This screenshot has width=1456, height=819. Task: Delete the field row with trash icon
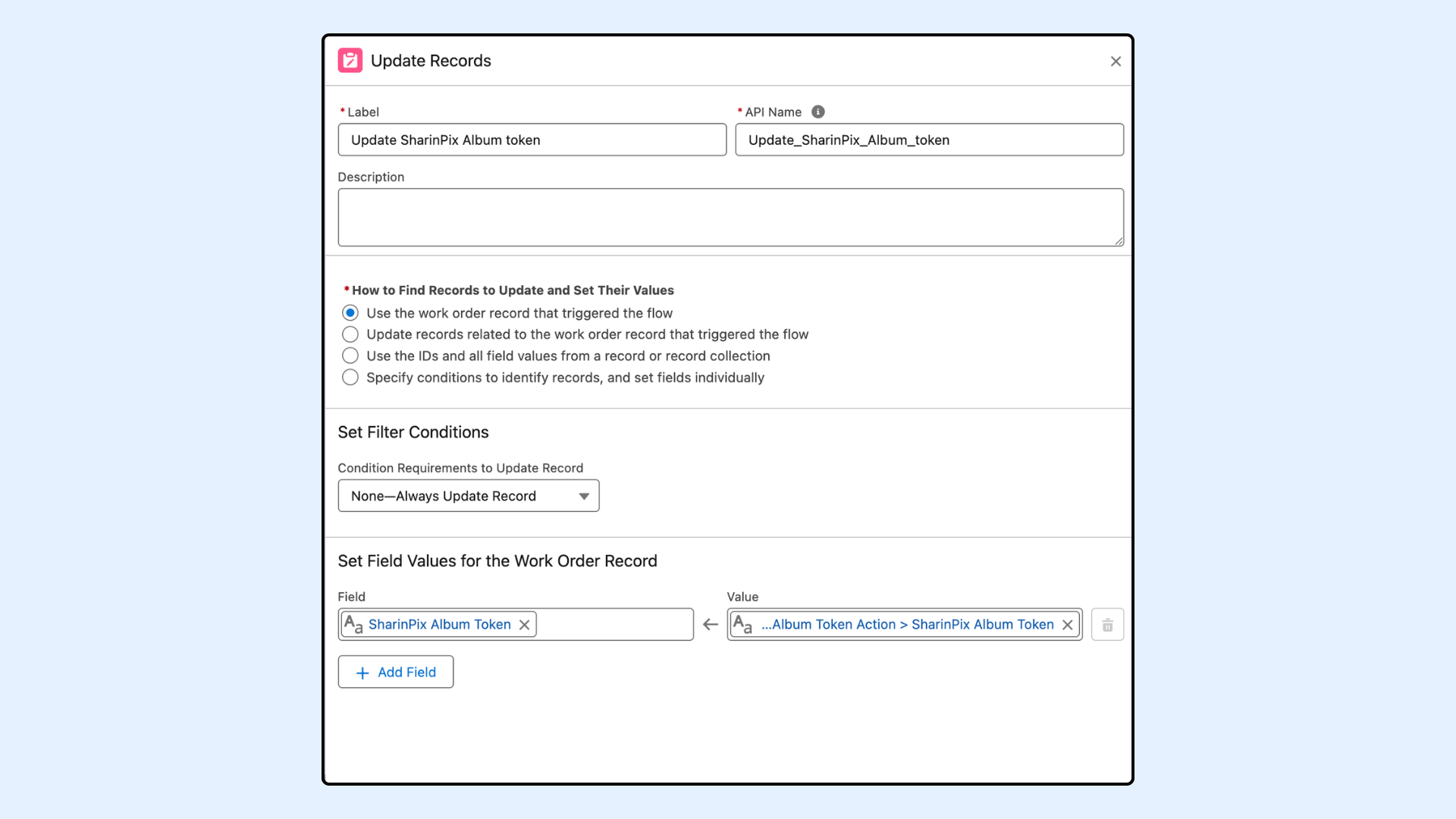1107,625
